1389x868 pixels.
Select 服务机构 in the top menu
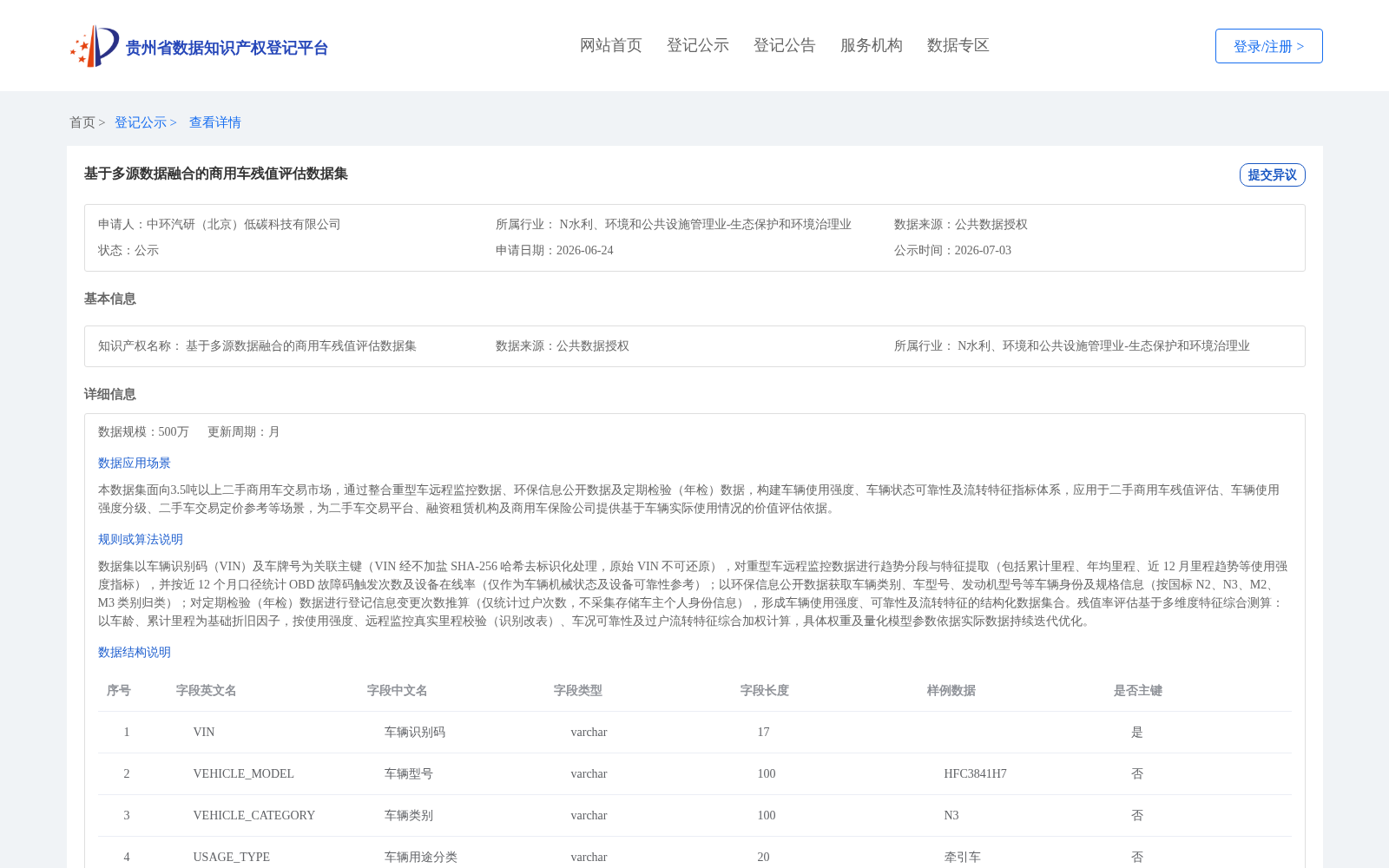[872, 45]
